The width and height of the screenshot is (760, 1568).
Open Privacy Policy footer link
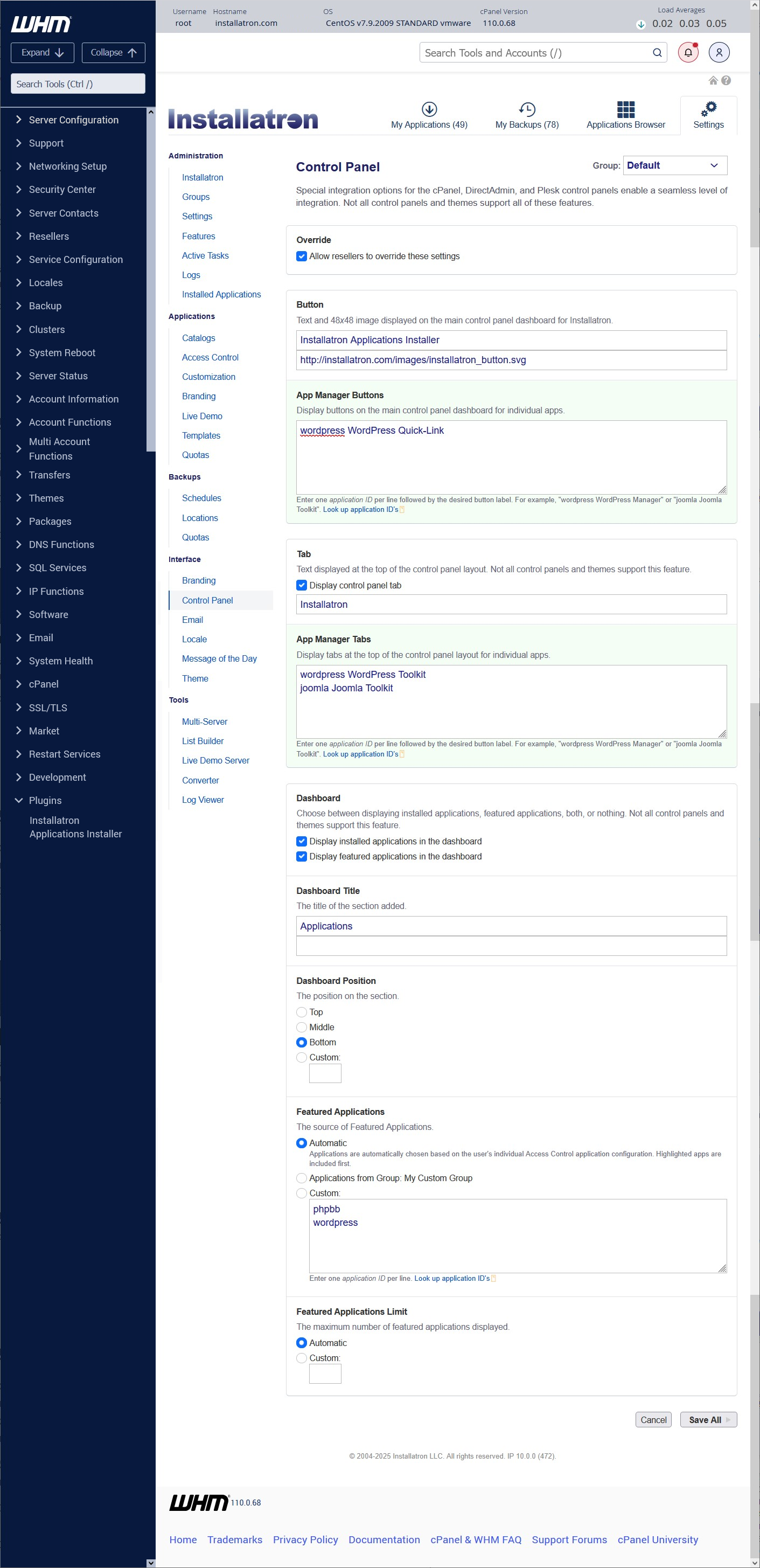305,1539
